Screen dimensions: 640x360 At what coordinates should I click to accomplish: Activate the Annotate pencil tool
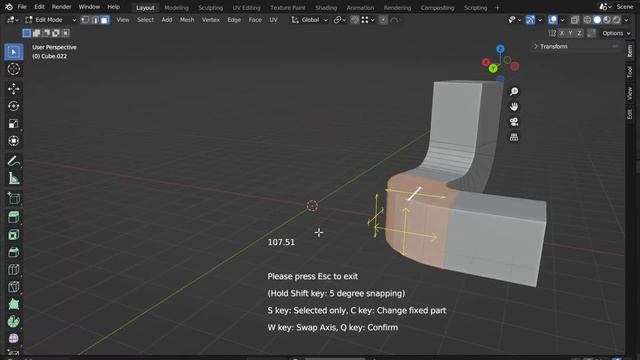tap(13, 161)
